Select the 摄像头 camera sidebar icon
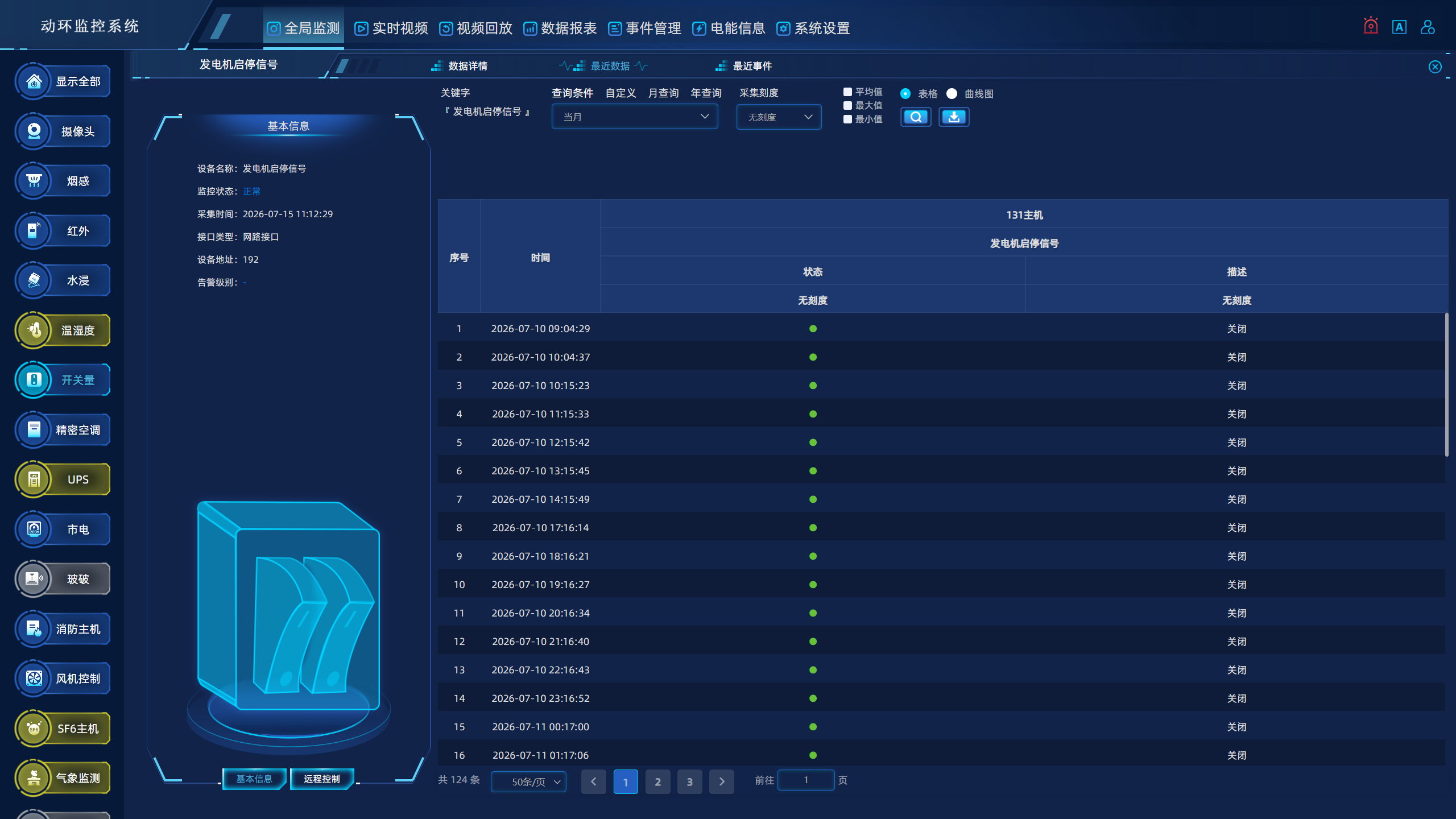 34,131
